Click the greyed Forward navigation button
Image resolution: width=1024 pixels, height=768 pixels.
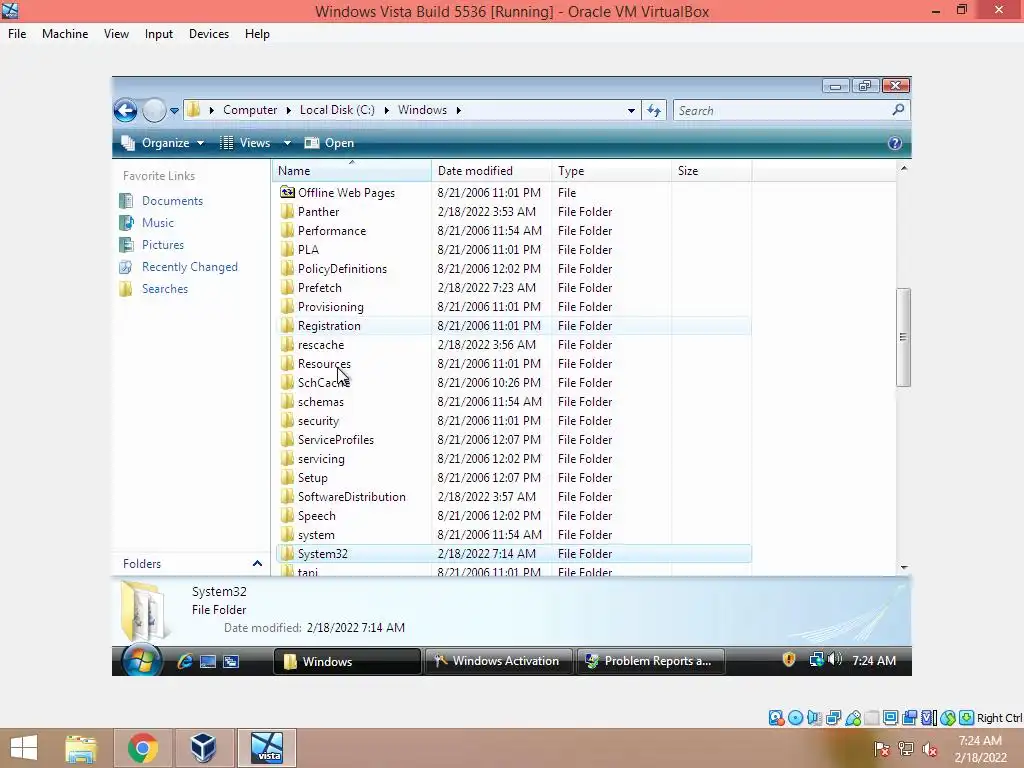click(154, 110)
